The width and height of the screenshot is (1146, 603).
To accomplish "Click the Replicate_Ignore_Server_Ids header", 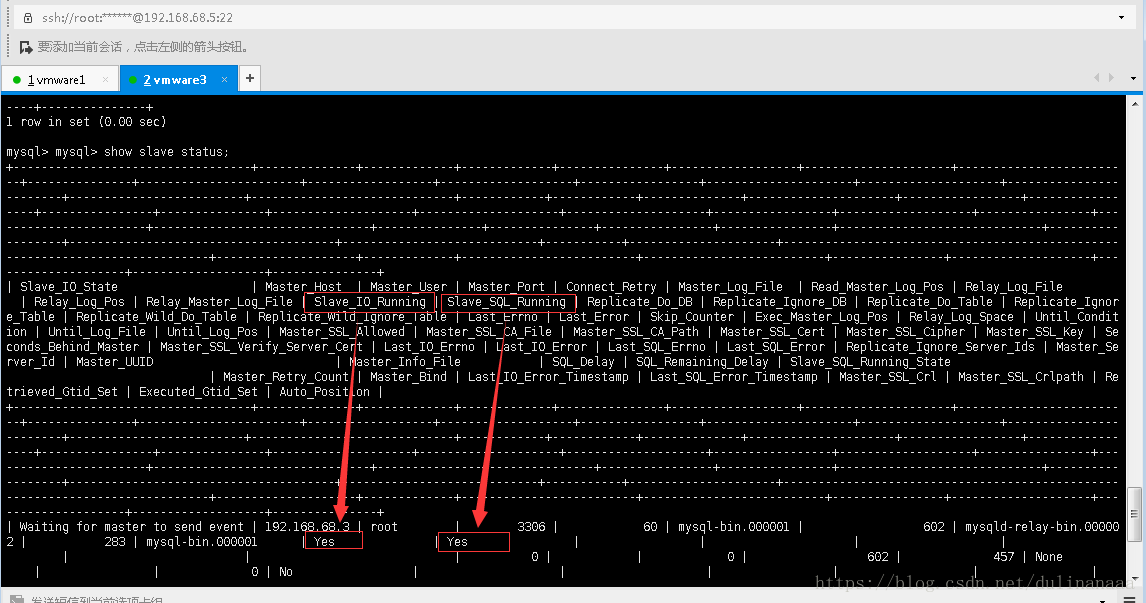I will pyautogui.click(x=940, y=346).
